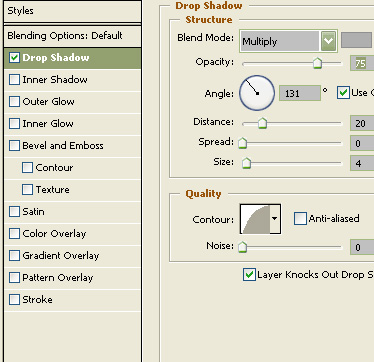
Task: Open the Texture sub-style row label
Action: tap(53, 190)
